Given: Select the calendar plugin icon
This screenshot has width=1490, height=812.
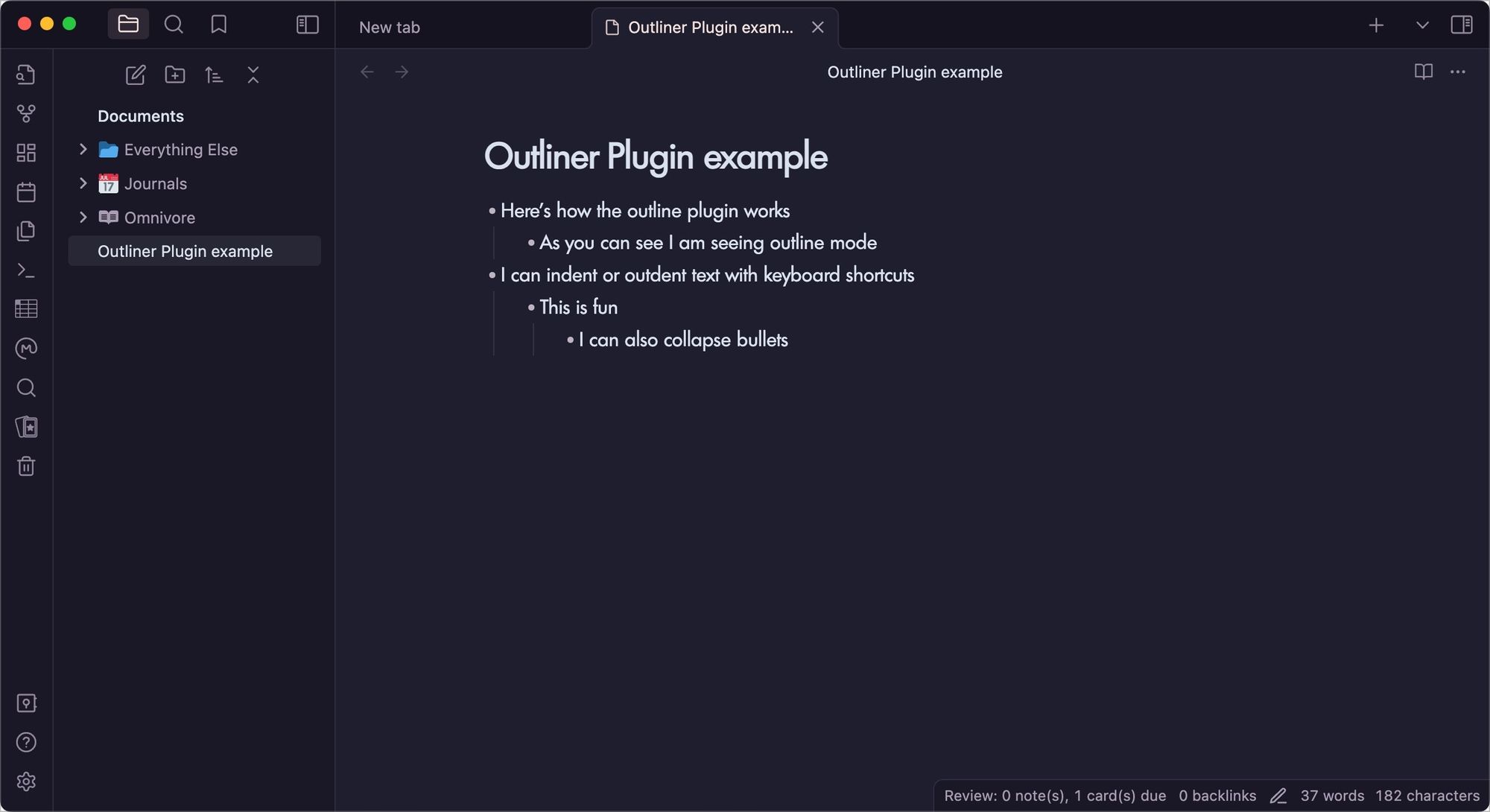Looking at the screenshot, I should (x=26, y=191).
